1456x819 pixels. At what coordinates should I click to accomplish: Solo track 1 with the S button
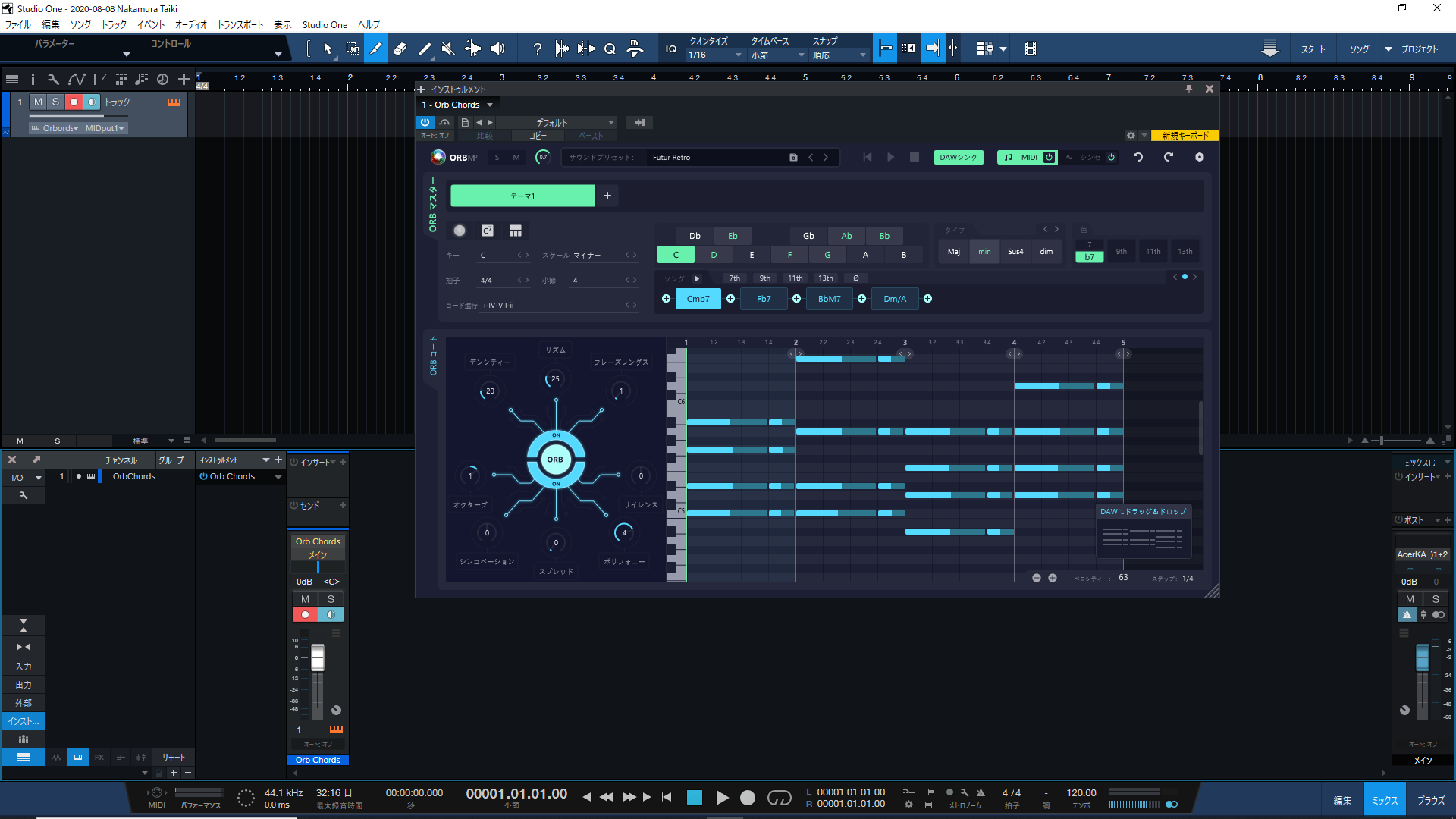55,102
